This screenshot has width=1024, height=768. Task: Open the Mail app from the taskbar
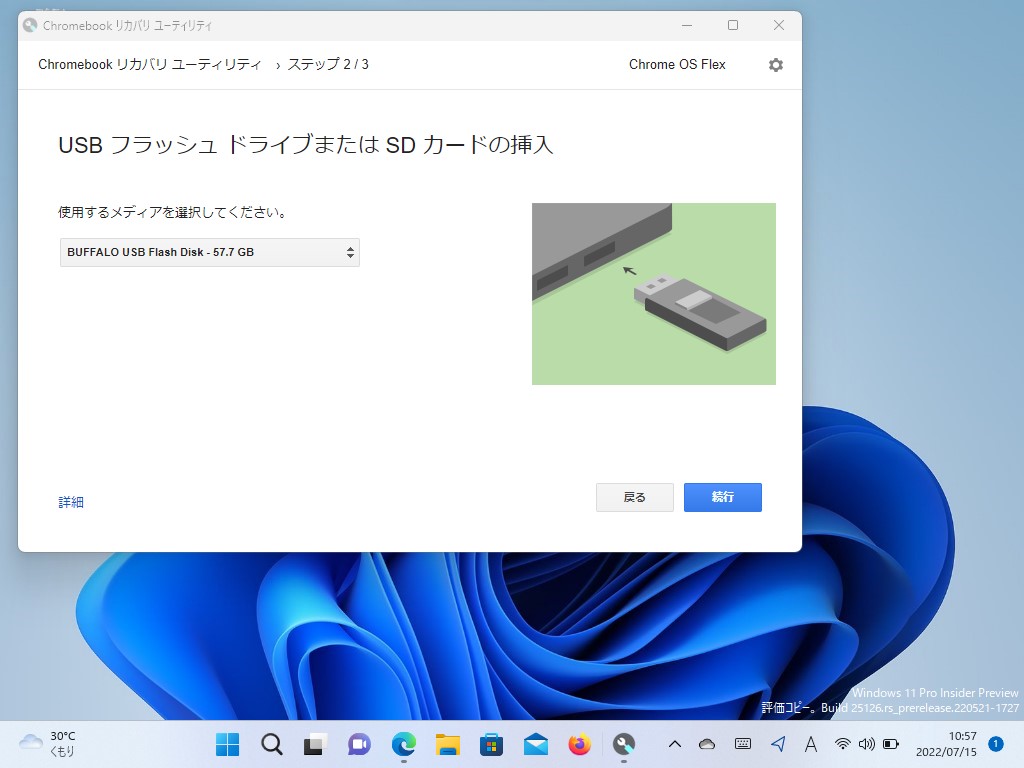pos(534,744)
